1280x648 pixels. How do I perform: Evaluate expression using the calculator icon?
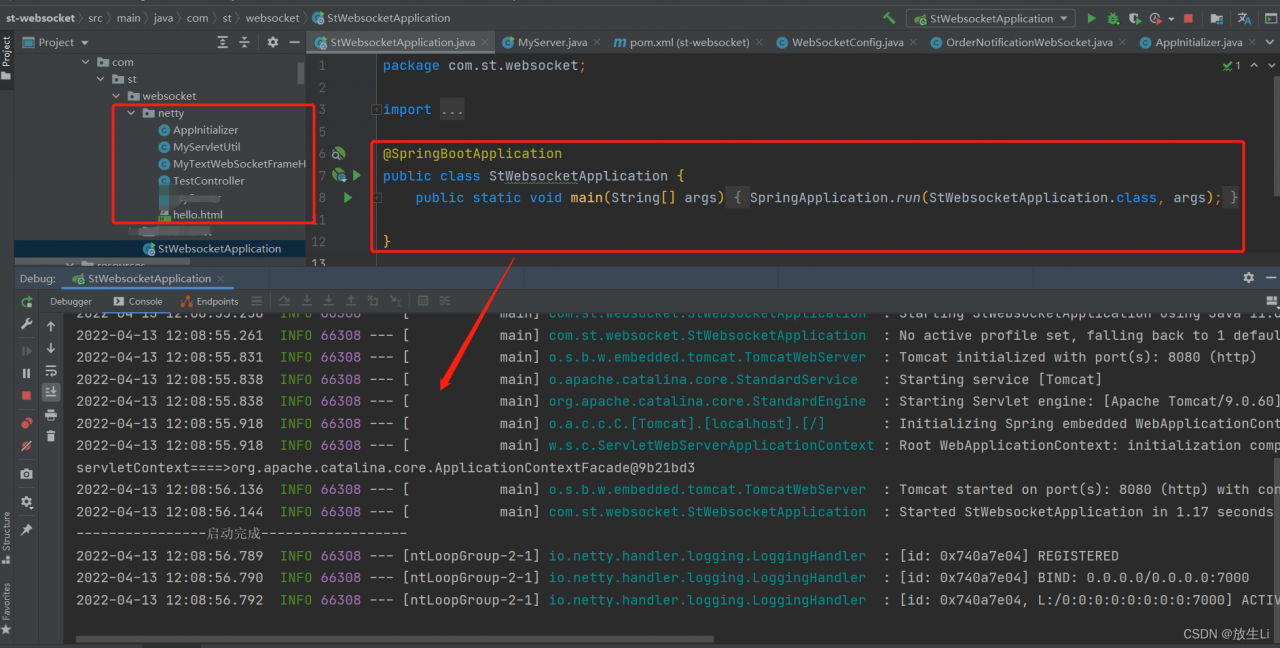pos(422,301)
